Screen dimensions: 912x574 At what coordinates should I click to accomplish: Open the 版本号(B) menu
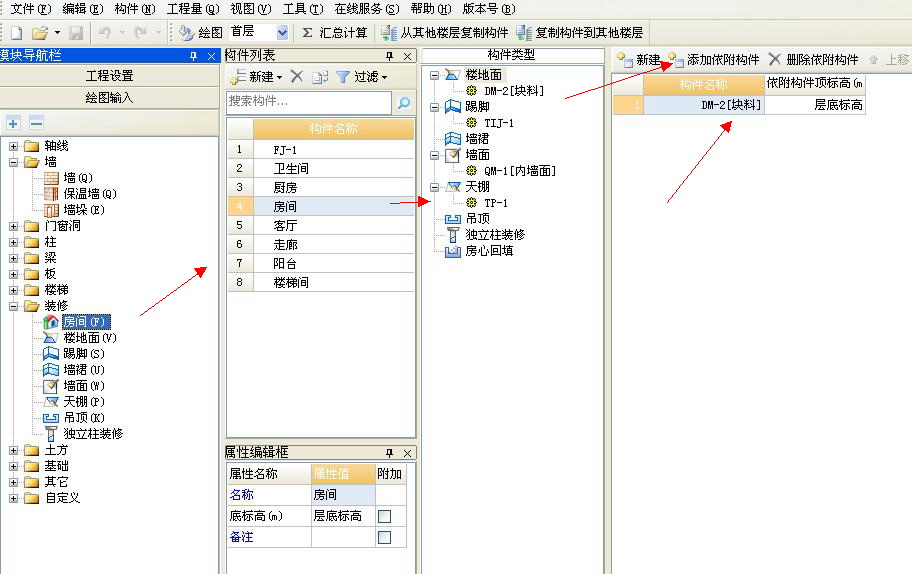point(489,9)
